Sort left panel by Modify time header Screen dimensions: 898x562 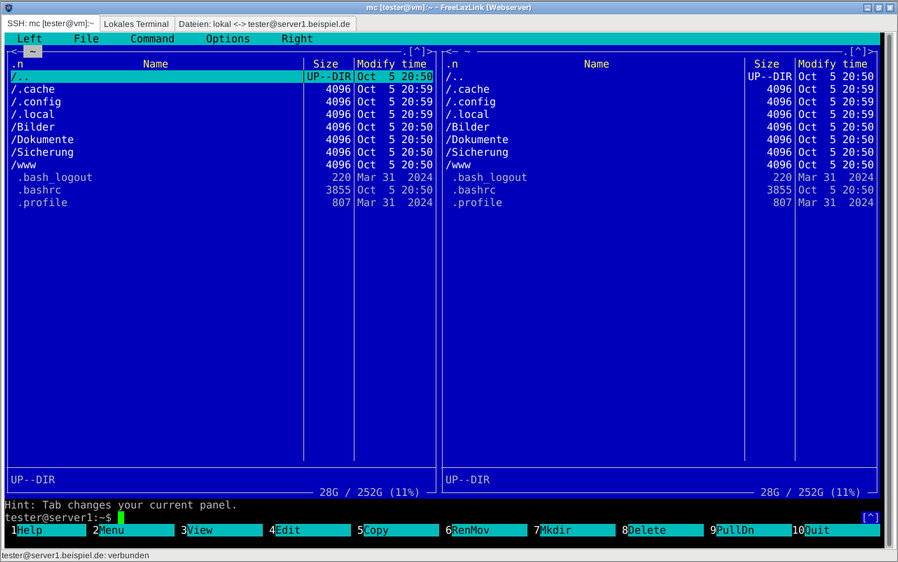(392, 64)
